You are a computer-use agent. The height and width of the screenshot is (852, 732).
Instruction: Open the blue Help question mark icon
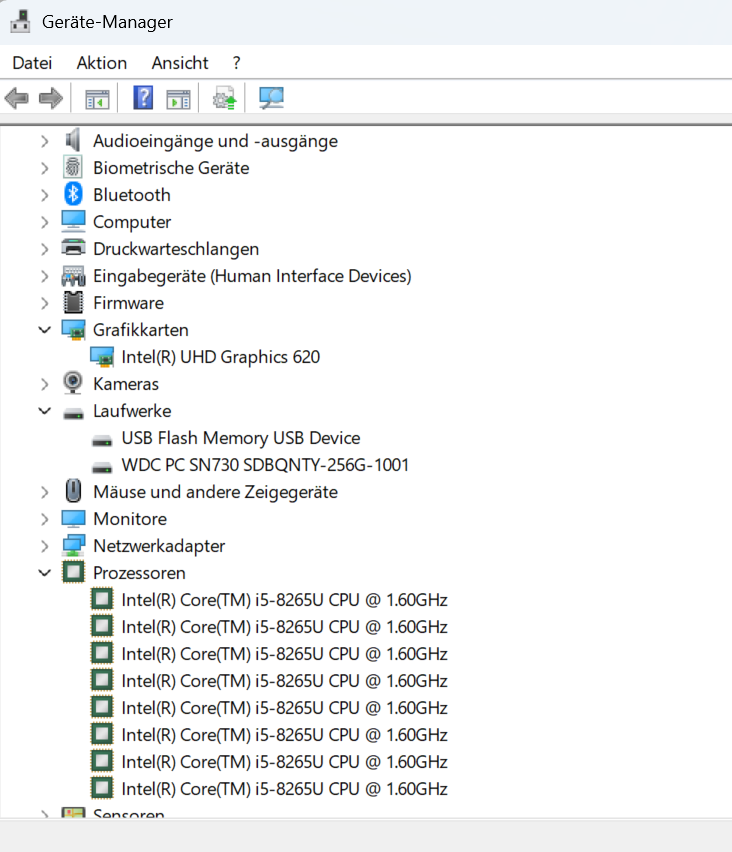[x=143, y=98]
